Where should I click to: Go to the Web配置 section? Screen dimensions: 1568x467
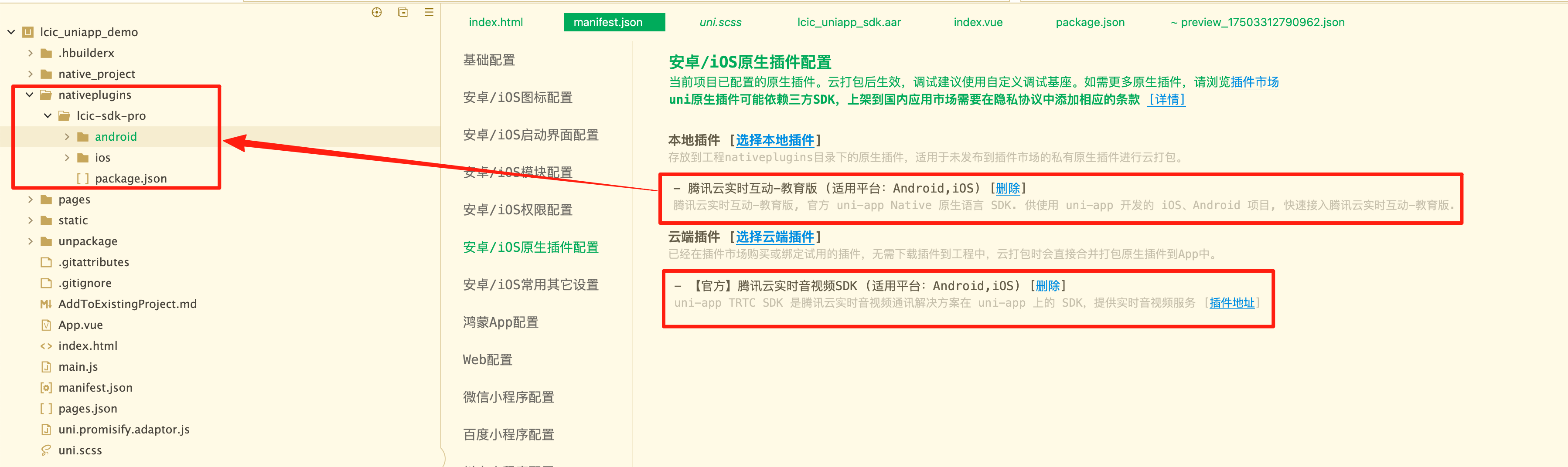(487, 360)
